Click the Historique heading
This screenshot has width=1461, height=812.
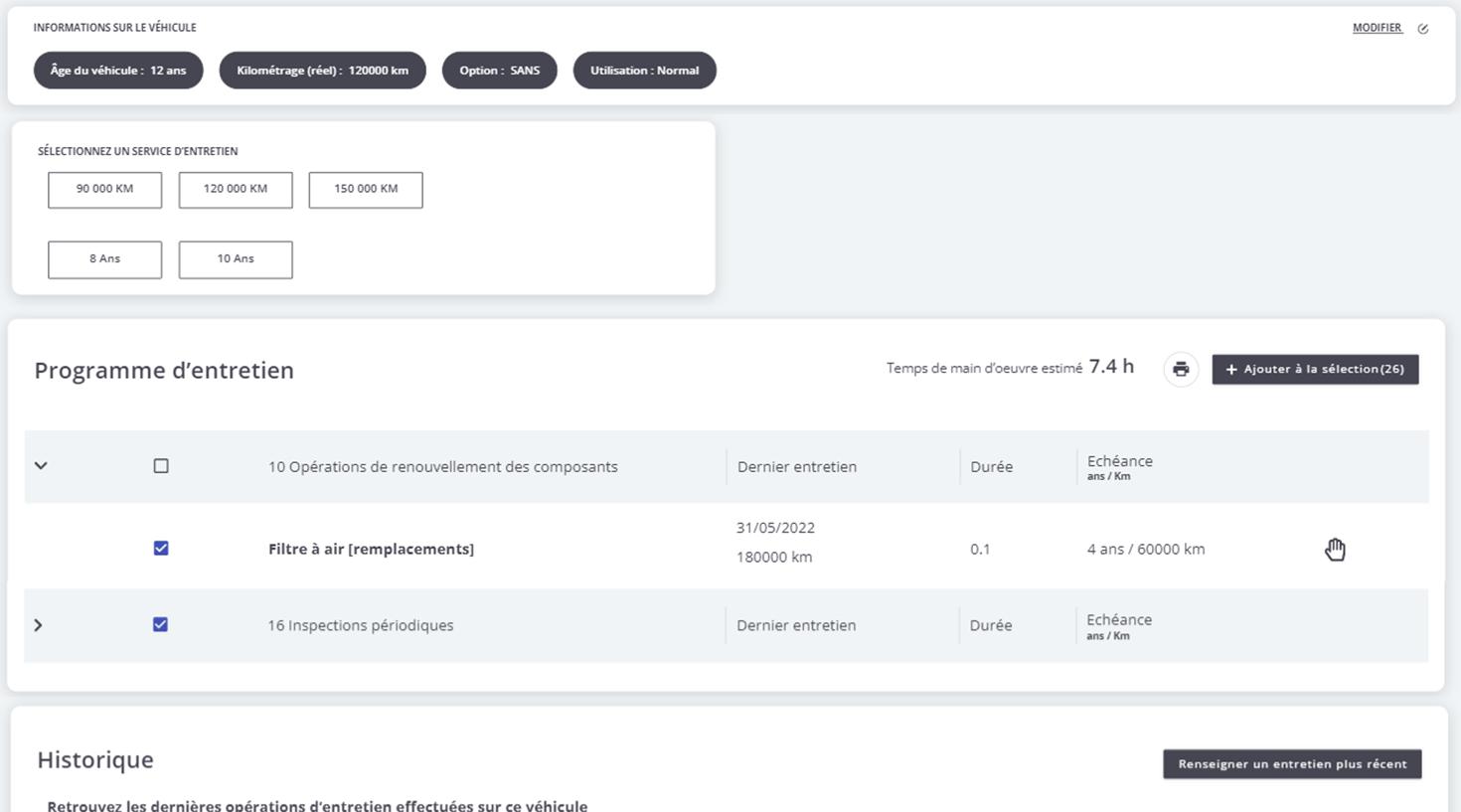pyautogui.click(x=95, y=760)
